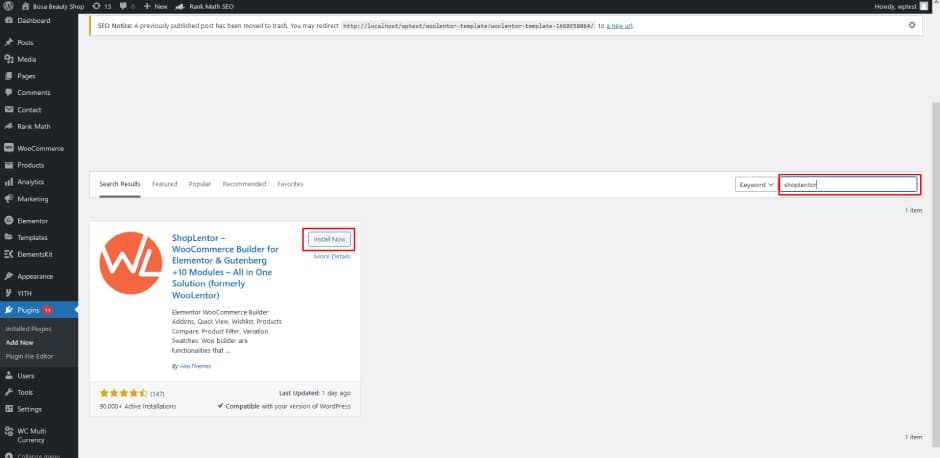Screen dimensions: 940x458
Task: Open Bosa Beauty Shop site home icon
Action: pos(26,6)
